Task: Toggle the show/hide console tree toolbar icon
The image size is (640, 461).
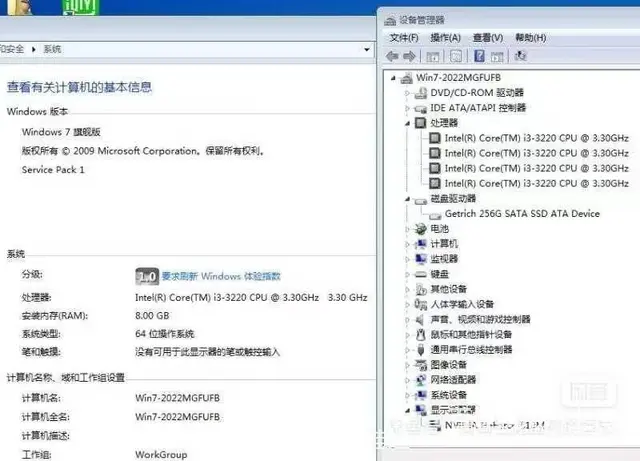Action: (432, 56)
